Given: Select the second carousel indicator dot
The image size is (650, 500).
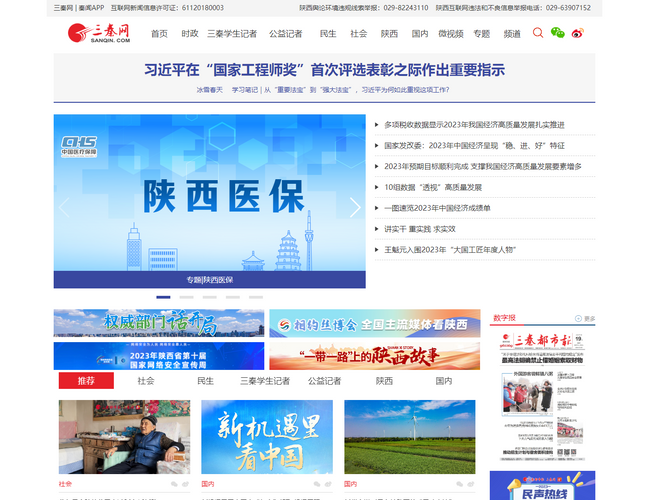Looking at the screenshot, I should pyautogui.click(x=186, y=297).
